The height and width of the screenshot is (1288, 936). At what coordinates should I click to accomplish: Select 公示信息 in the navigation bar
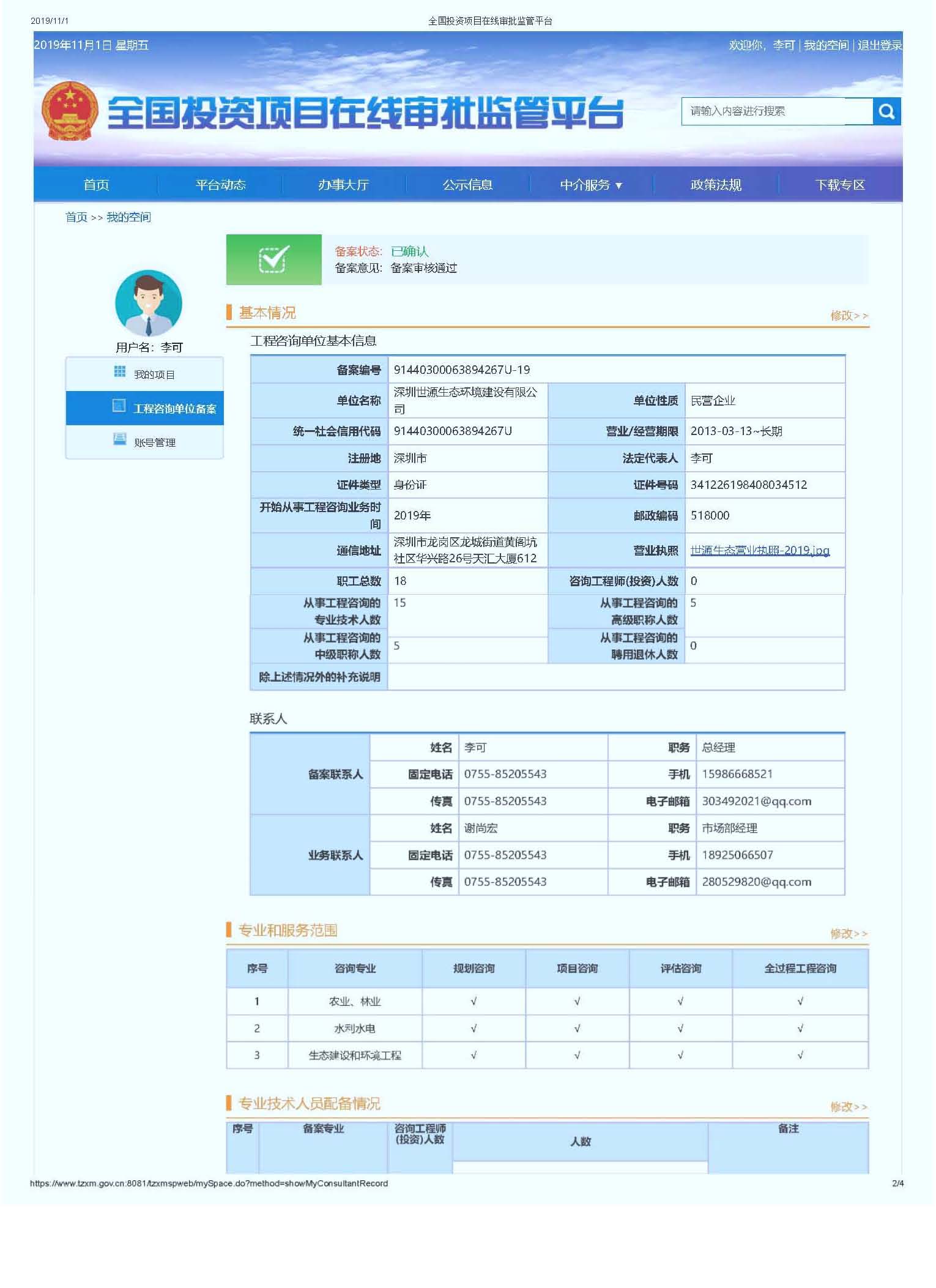click(x=467, y=185)
